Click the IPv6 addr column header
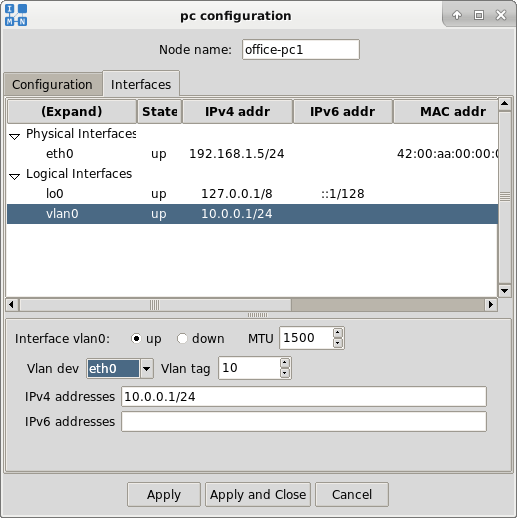 (342, 112)
